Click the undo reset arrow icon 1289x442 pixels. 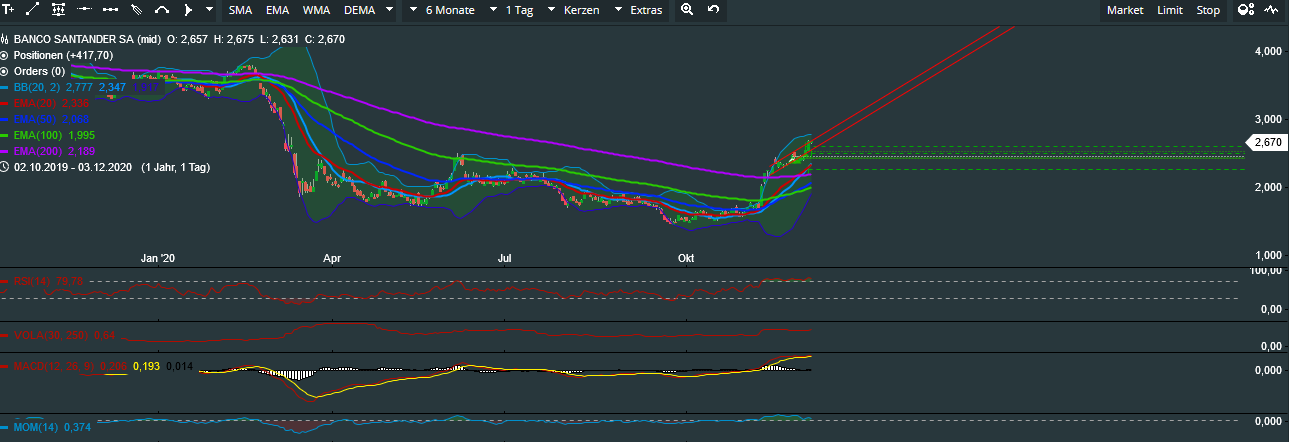[x=713, y=10]
